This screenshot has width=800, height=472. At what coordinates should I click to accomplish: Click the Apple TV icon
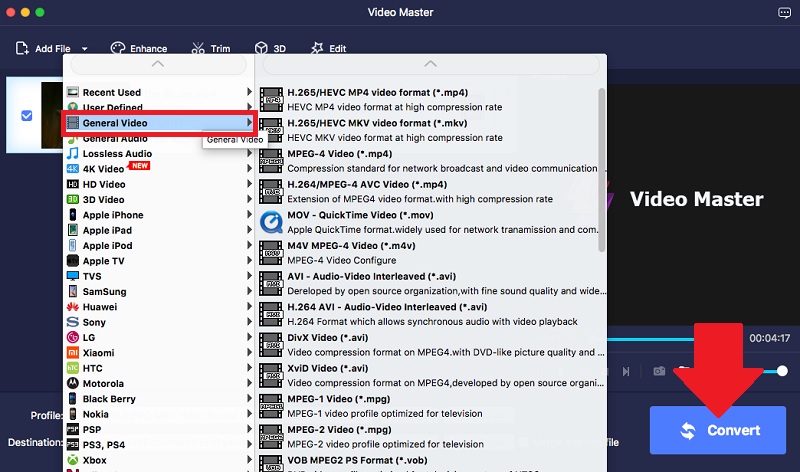73,261
